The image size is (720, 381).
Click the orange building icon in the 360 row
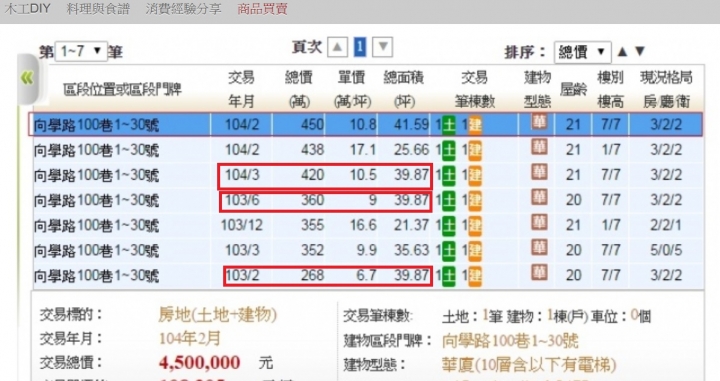tap(475, 201)
